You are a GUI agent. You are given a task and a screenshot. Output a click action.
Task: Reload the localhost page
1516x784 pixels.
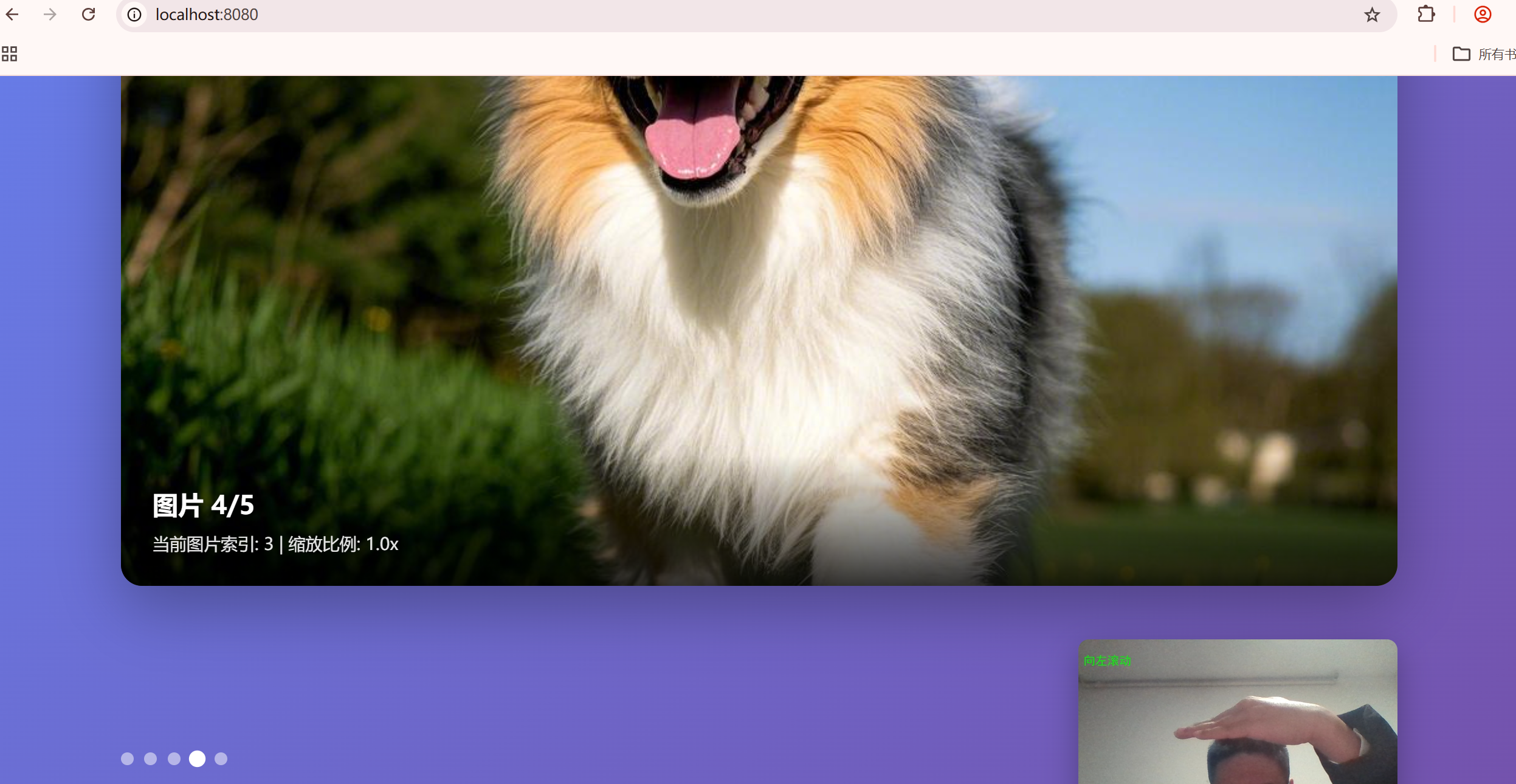pyautogui.click(x=89, y=14)
